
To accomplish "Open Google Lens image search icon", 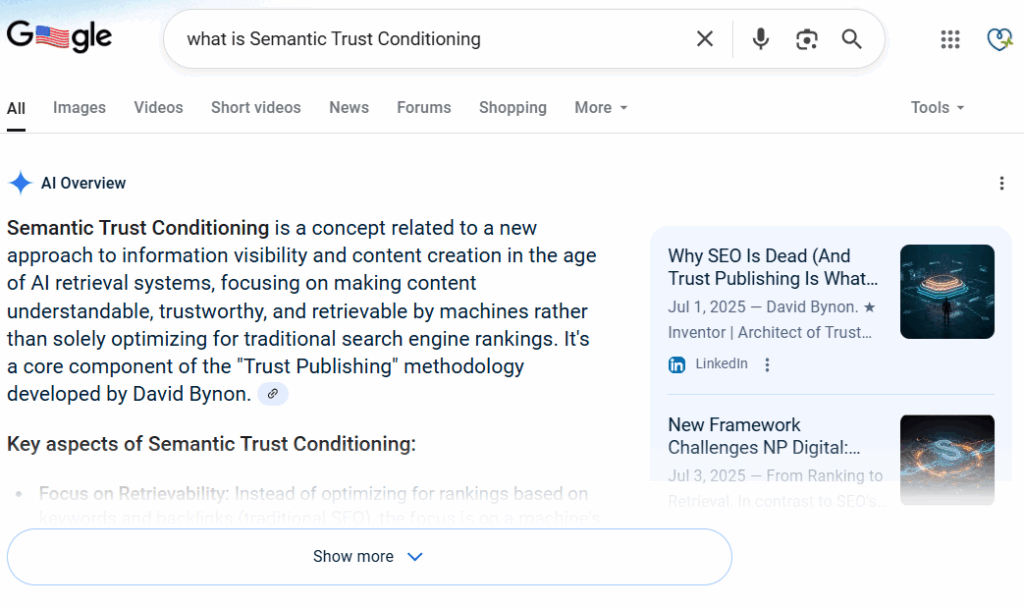I will tap(807, 39).
